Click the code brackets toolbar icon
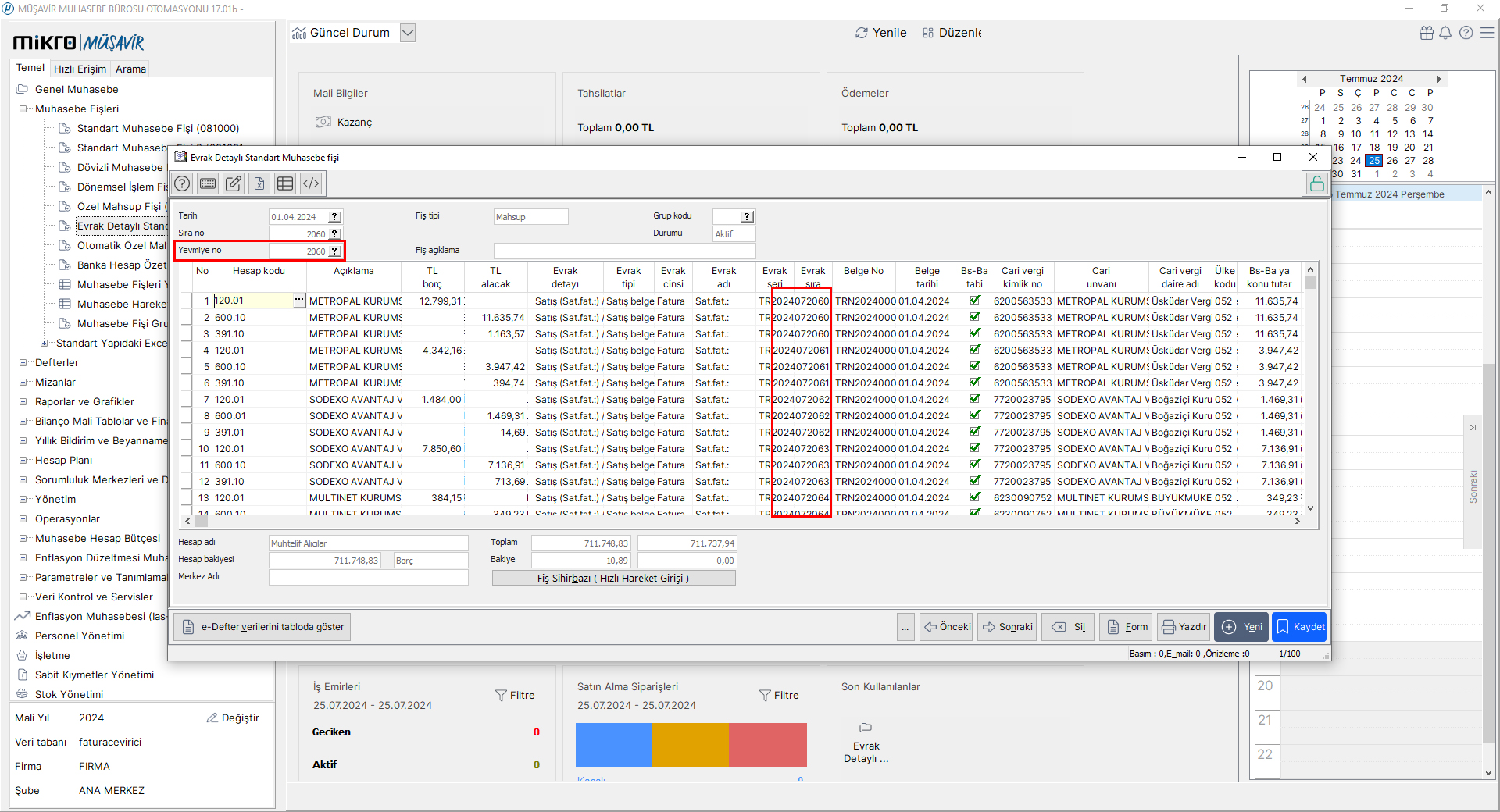1500x812 pixels. point(311,183)
